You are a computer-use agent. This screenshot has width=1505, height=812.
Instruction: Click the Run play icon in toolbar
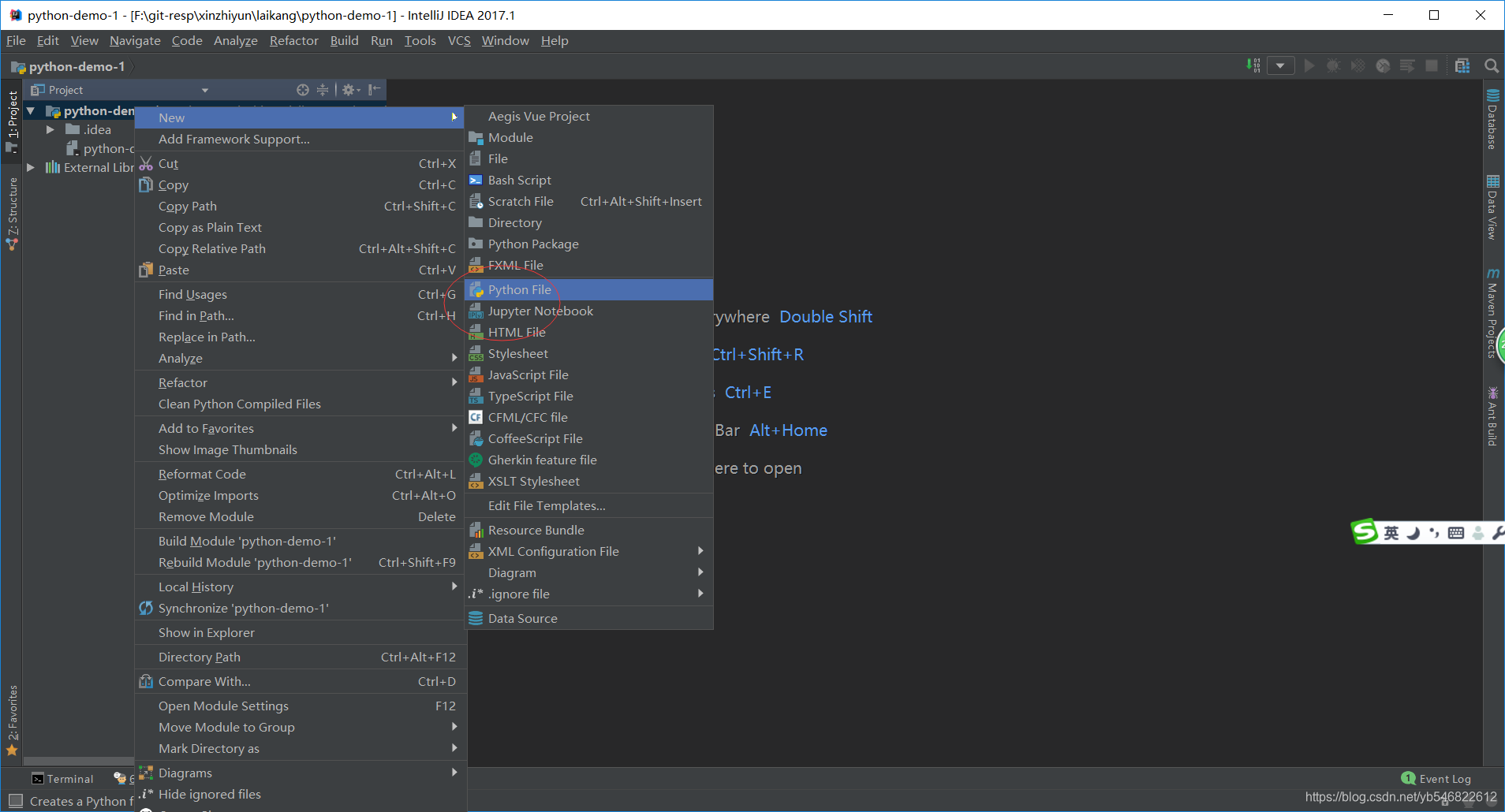pos(1309,65)
